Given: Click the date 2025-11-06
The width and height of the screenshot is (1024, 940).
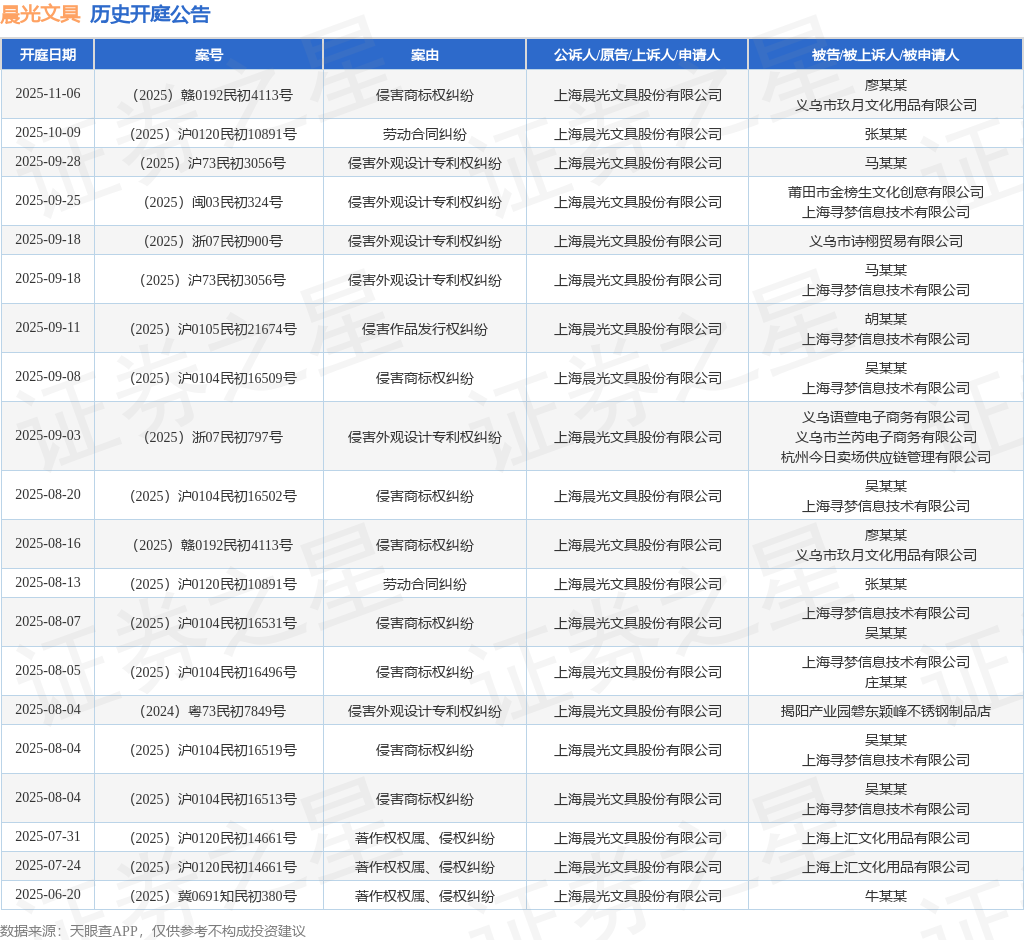Looking at the screenshot, I should pyautogui.click(x=48, y=93).
